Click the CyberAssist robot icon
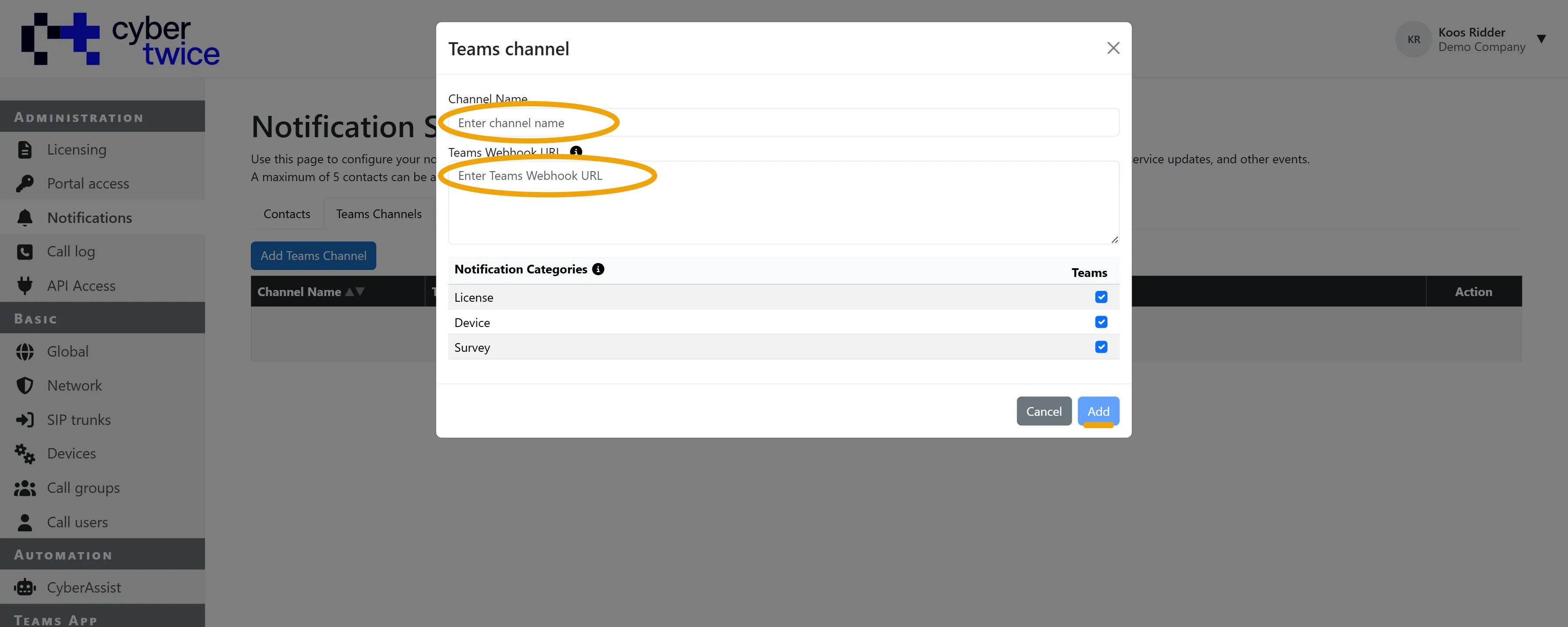1568x627 pixels. [25, 587]
